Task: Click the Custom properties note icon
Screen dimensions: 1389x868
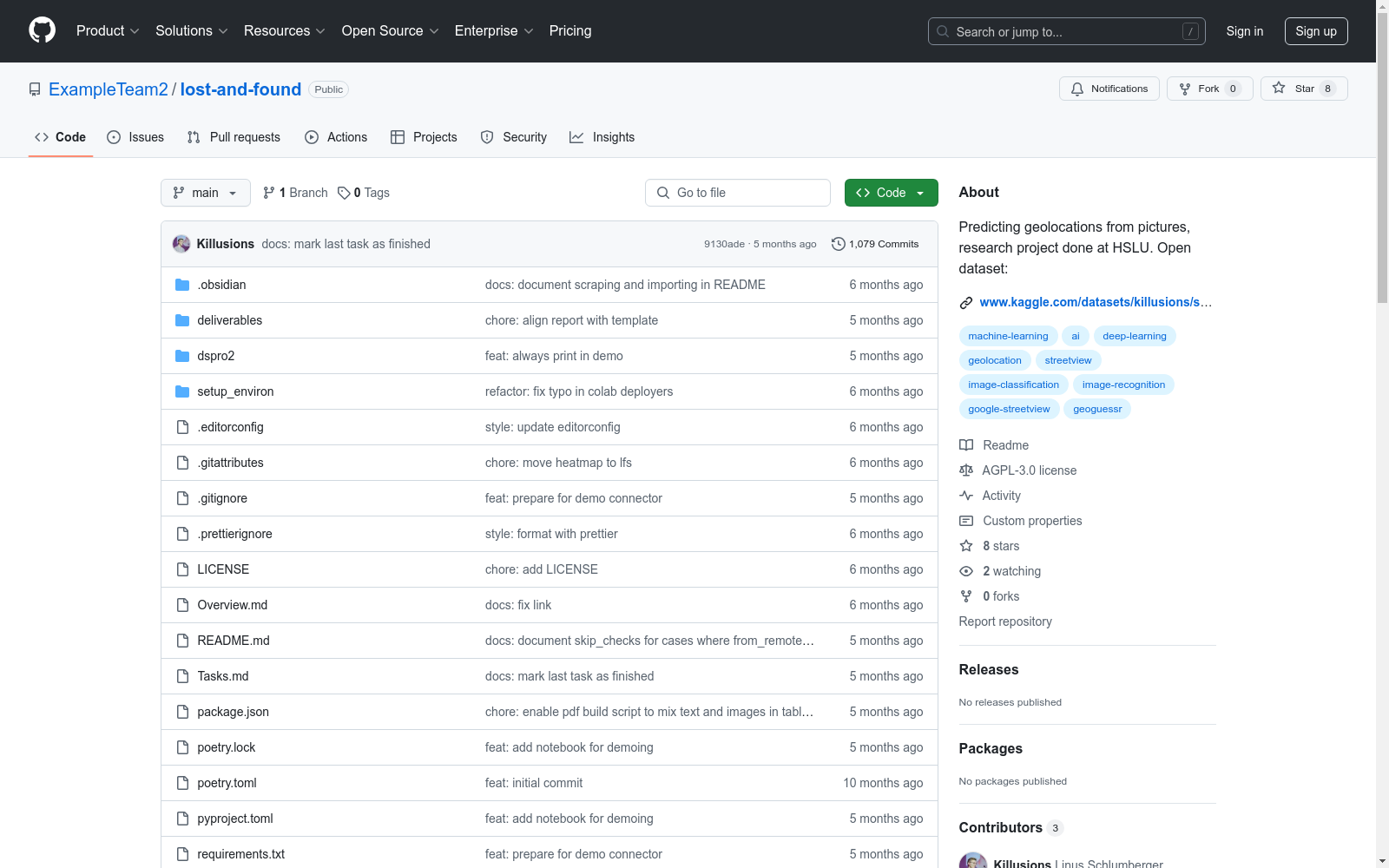Action: point(966,521)
